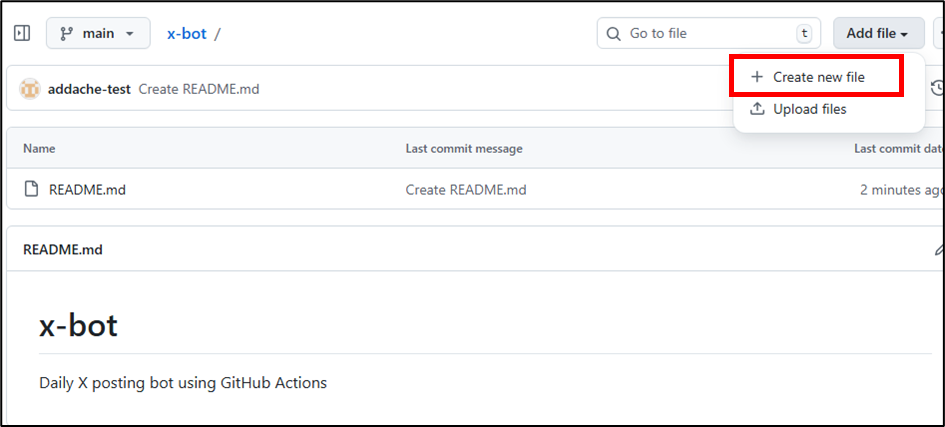Image resolution: width=945 pixels, height=427 pixels.
Task: Focus the Go to file search field
Action: tap(710, 33)
